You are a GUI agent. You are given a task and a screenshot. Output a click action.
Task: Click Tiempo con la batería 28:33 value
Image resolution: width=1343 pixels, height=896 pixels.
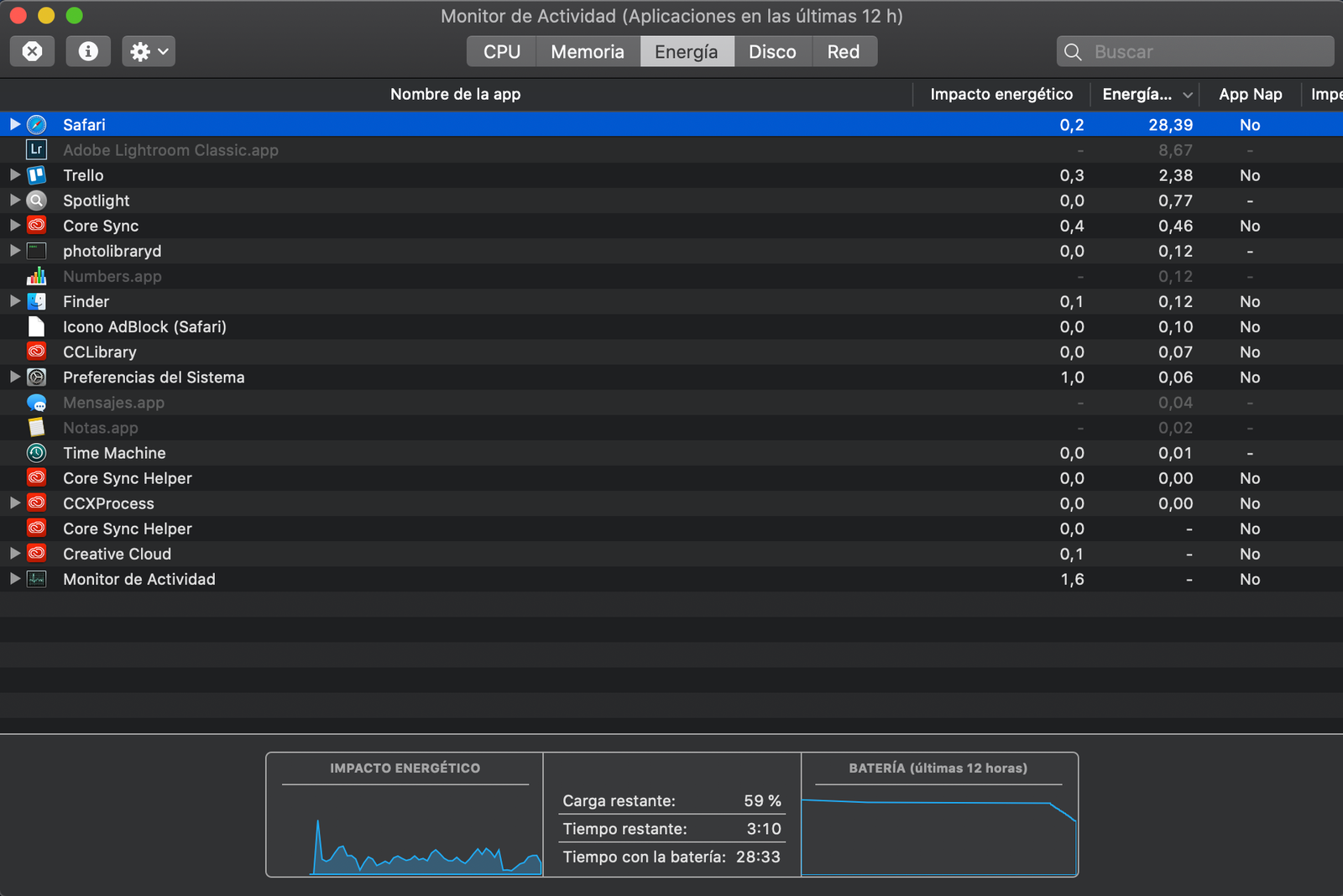(758, 857)
